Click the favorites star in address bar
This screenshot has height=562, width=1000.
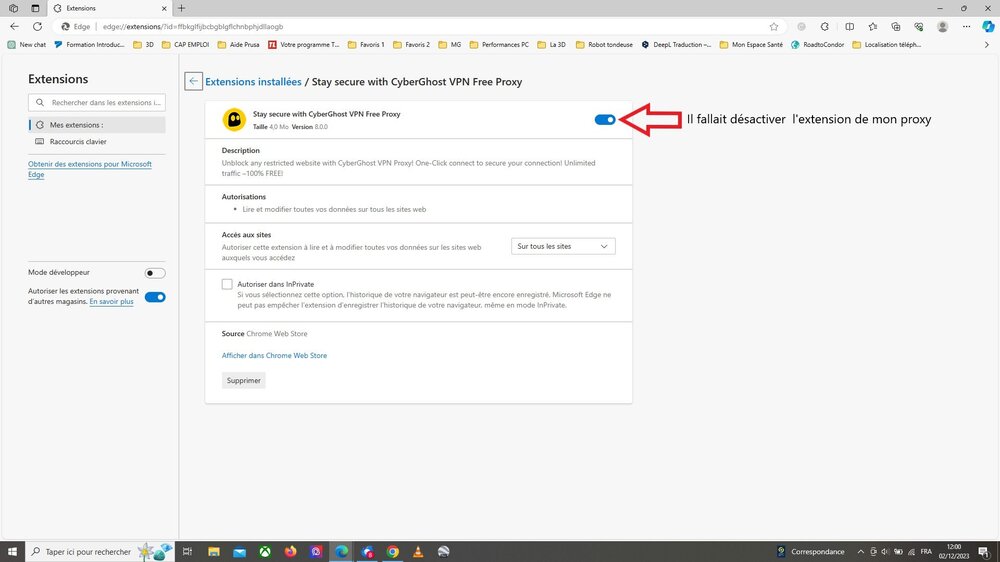click(774, 27)
